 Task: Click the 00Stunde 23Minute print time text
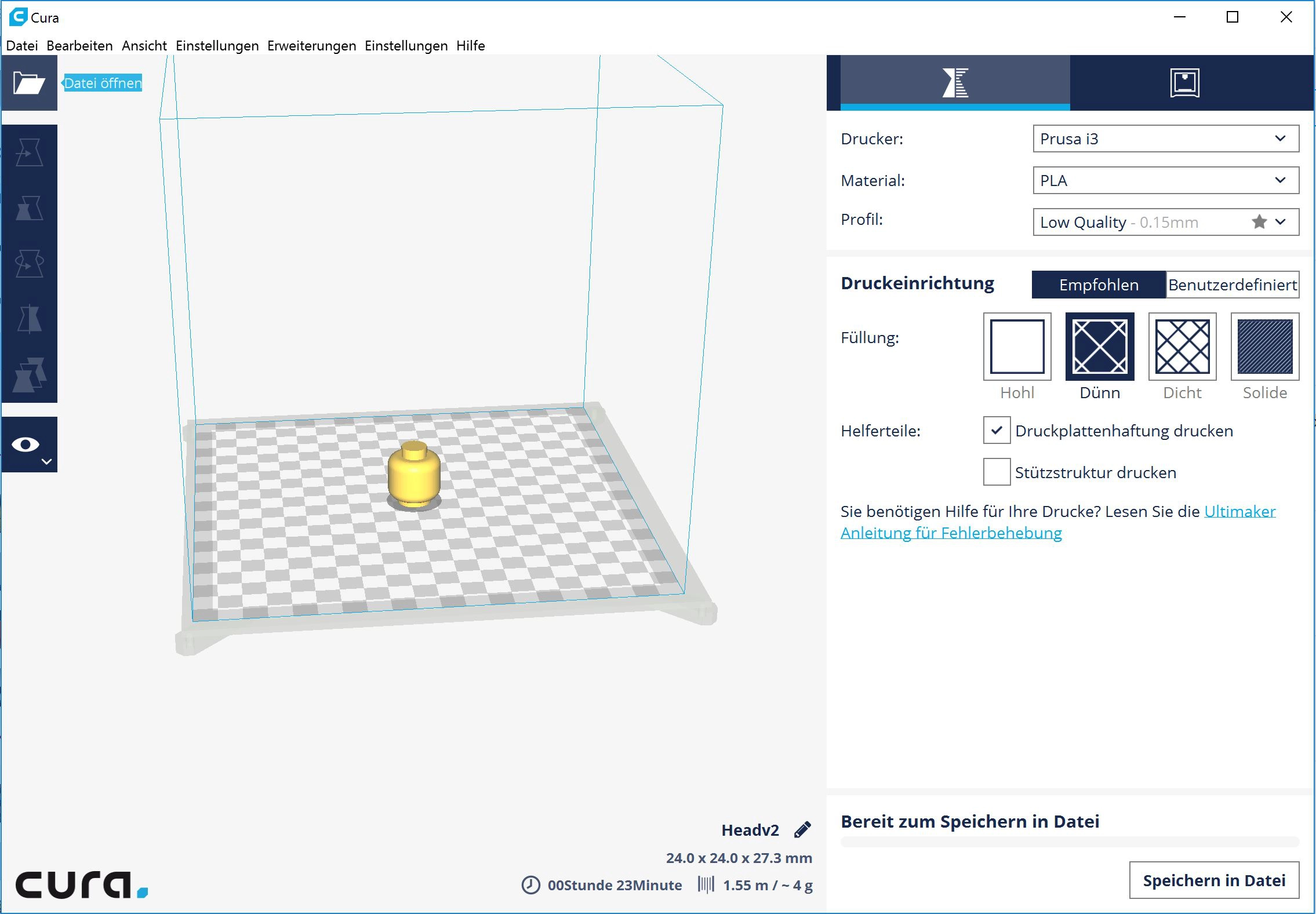(x=615, y=885)
